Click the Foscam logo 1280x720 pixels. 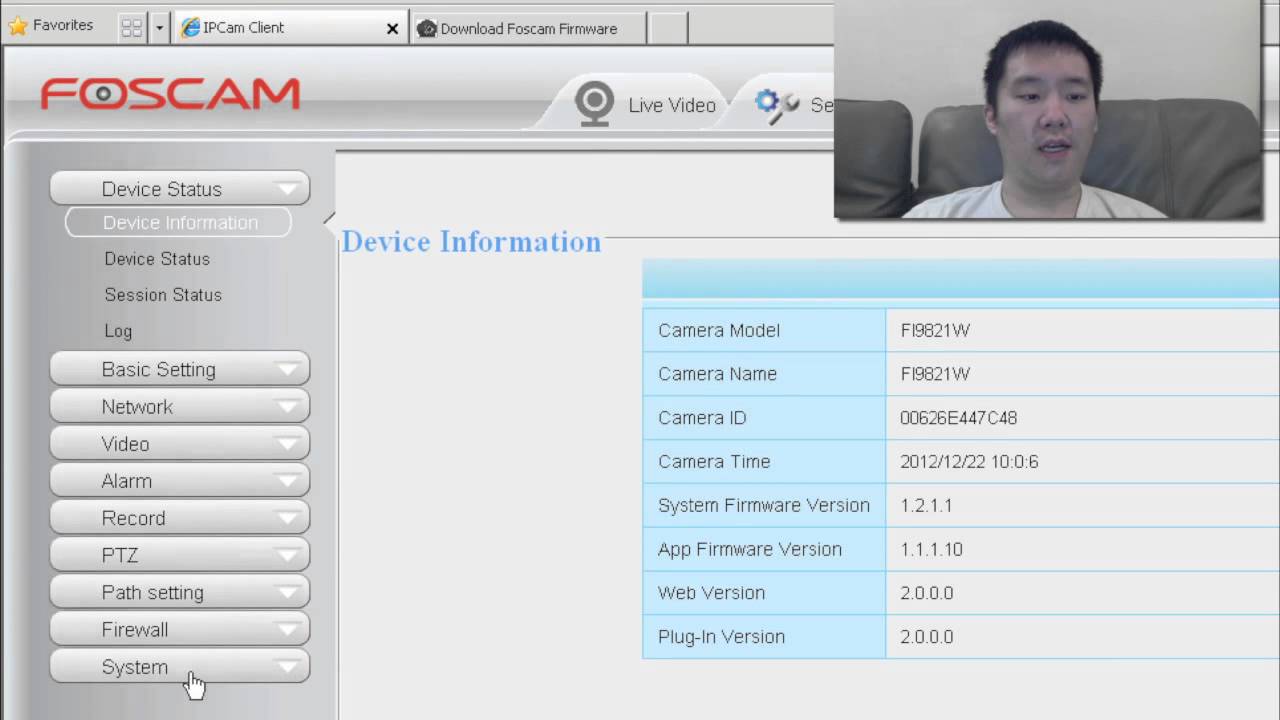170,94
